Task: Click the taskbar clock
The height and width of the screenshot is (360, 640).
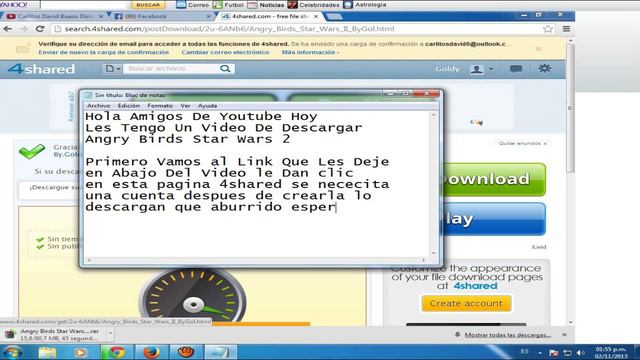Action: pyautogui.click(x=611, y=352)
